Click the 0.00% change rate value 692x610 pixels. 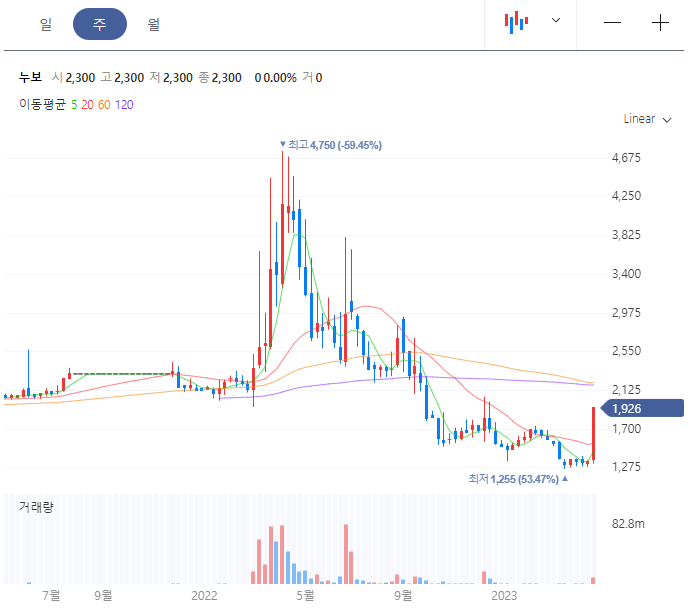click(280, 78)
